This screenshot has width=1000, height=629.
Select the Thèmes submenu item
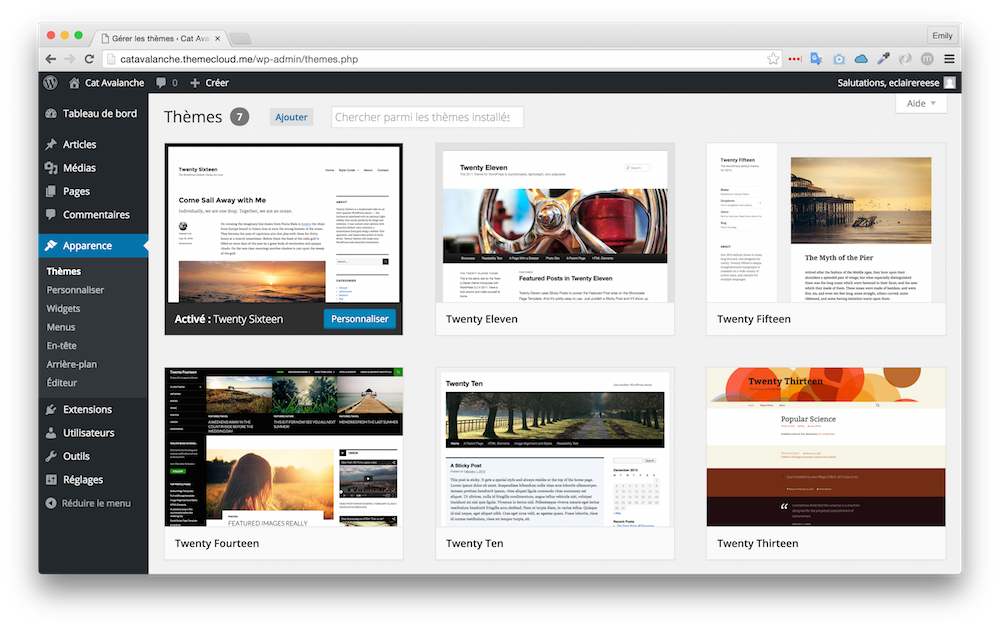tap(64, 271)
